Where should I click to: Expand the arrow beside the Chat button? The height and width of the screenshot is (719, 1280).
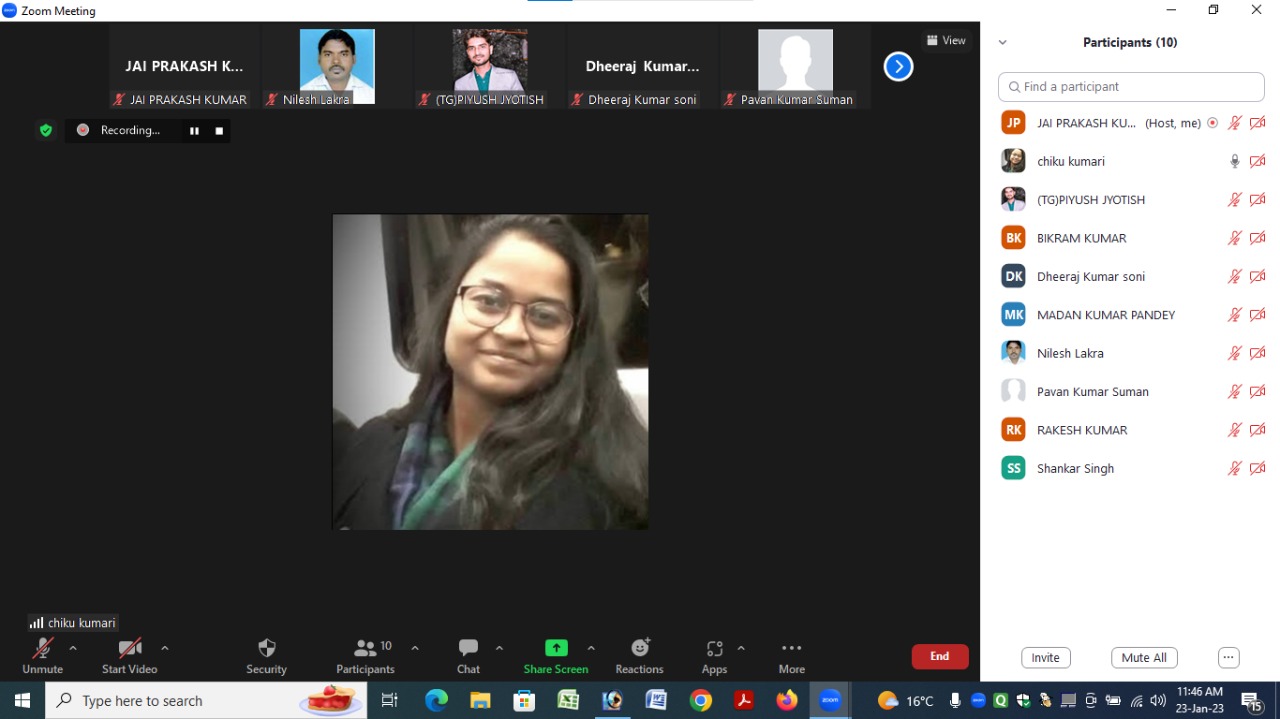coord(499,648)
